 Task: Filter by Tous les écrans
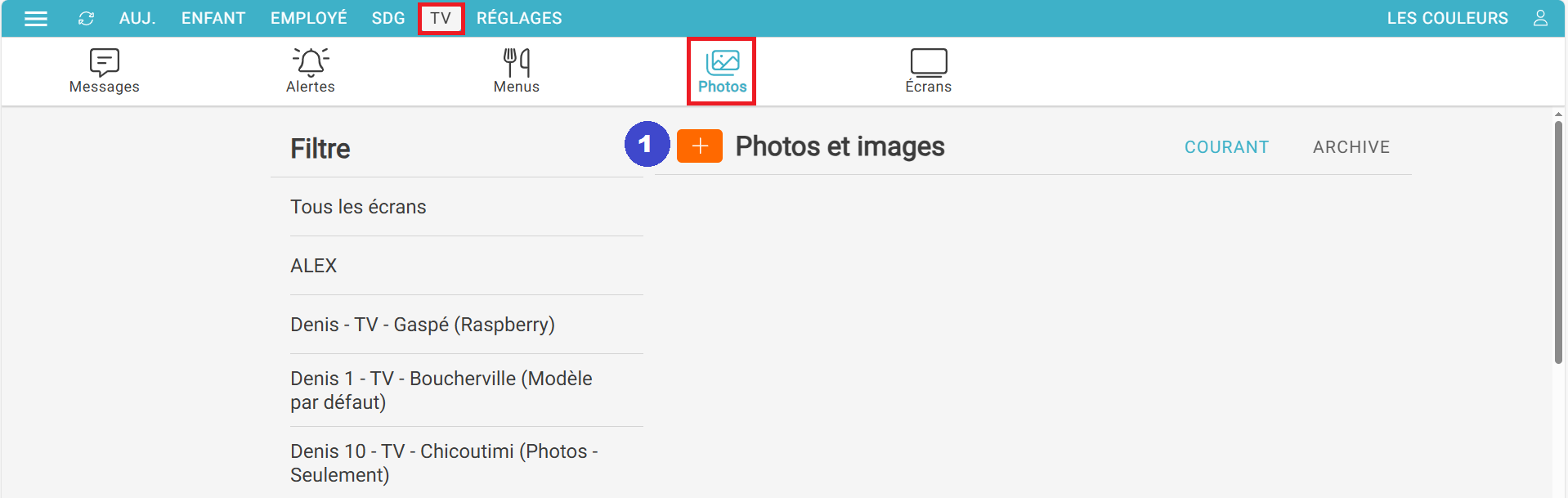click(358, 207)
